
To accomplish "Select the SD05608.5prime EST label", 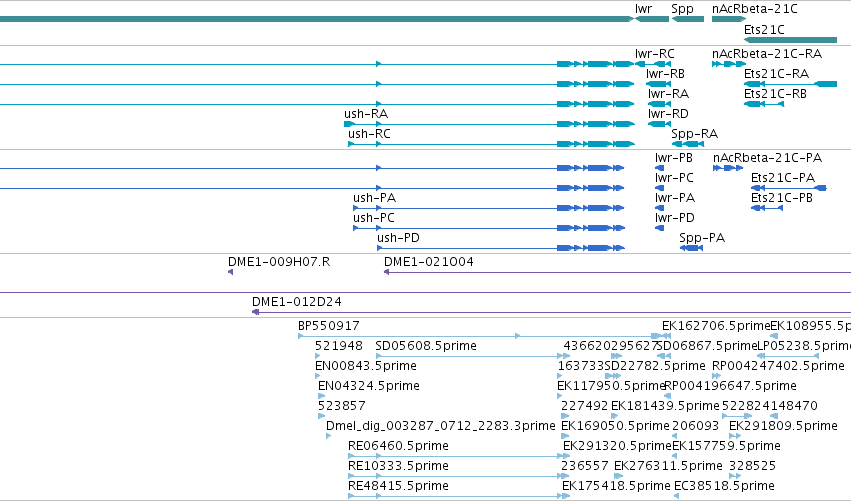I will 426,346.
